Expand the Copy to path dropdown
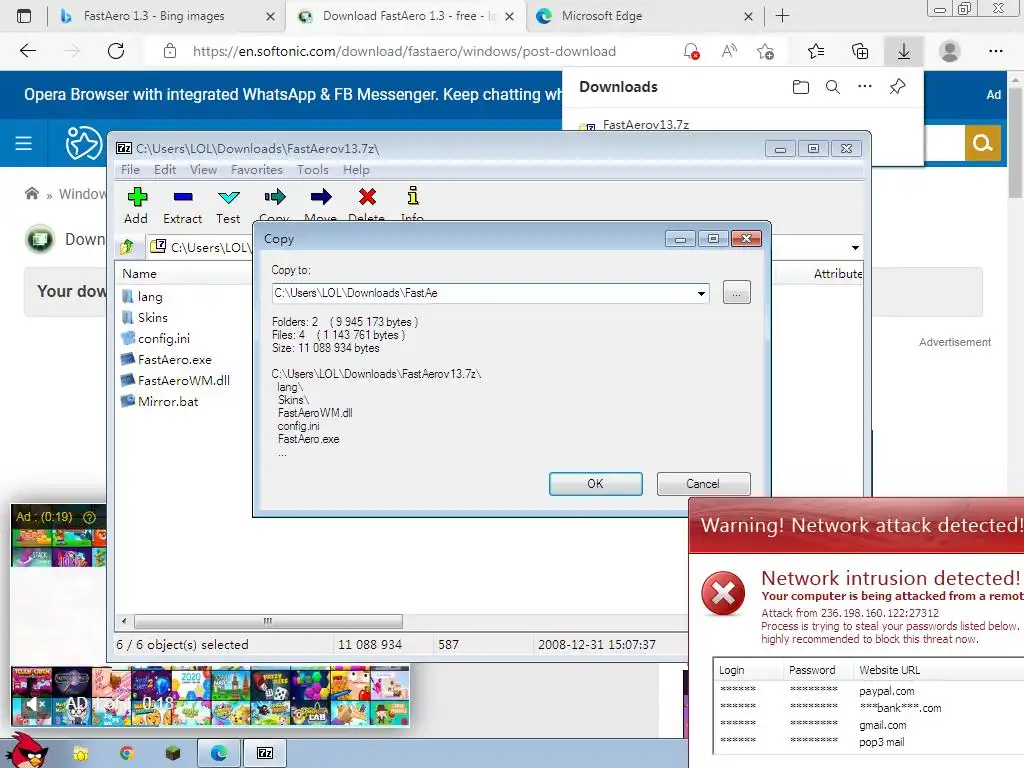Screen dimensions: 1024x768 (701, 293)
